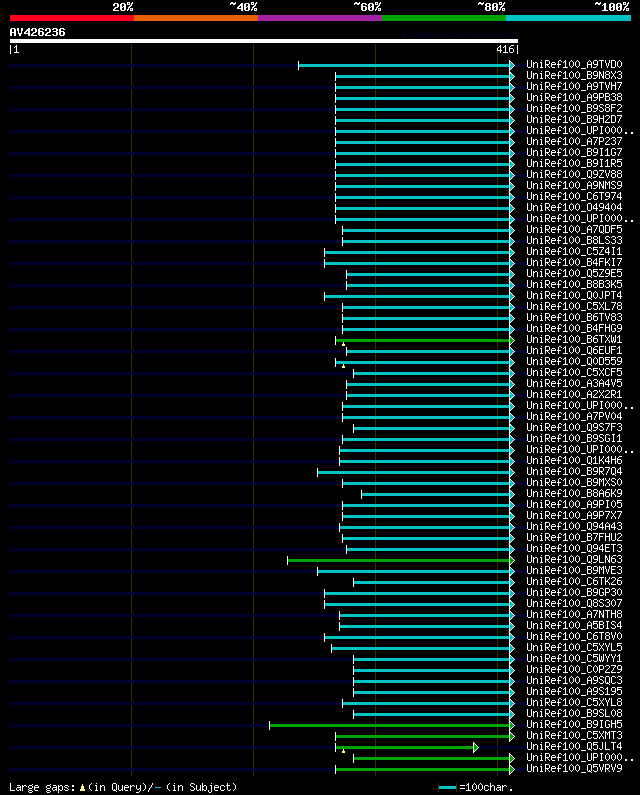Open hit UniRef100_A9PB38
The height and width of the screenshot is (795, 640).
574,97
